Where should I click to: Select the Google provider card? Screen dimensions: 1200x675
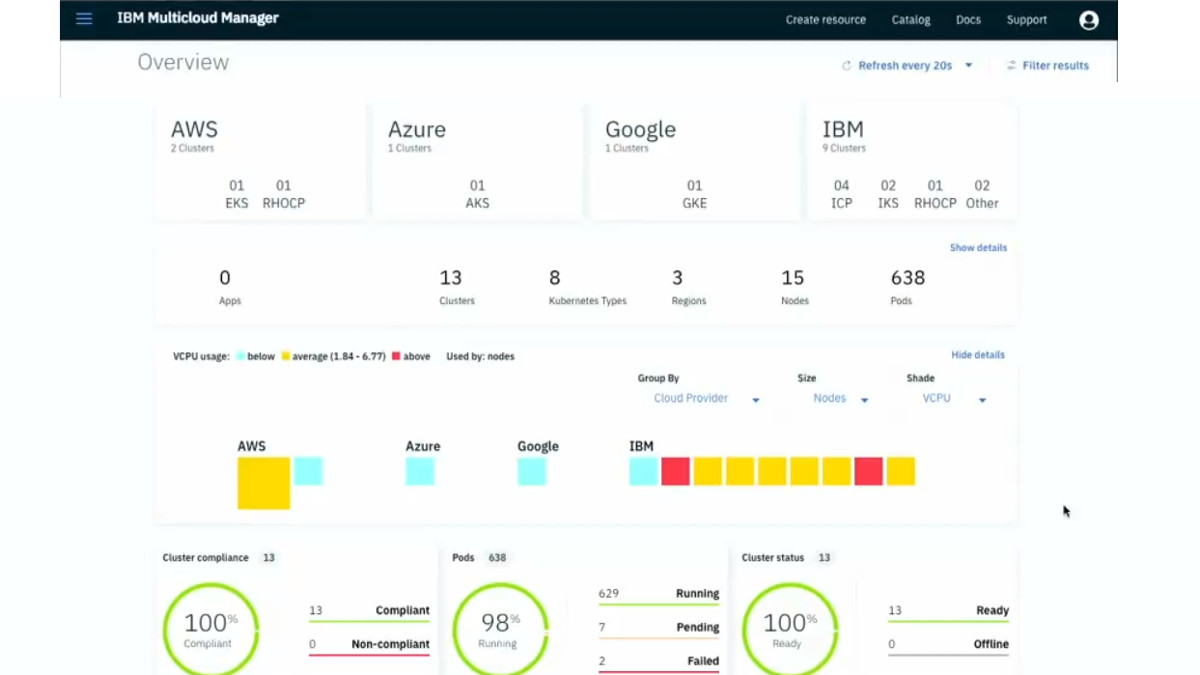[695, 161]
